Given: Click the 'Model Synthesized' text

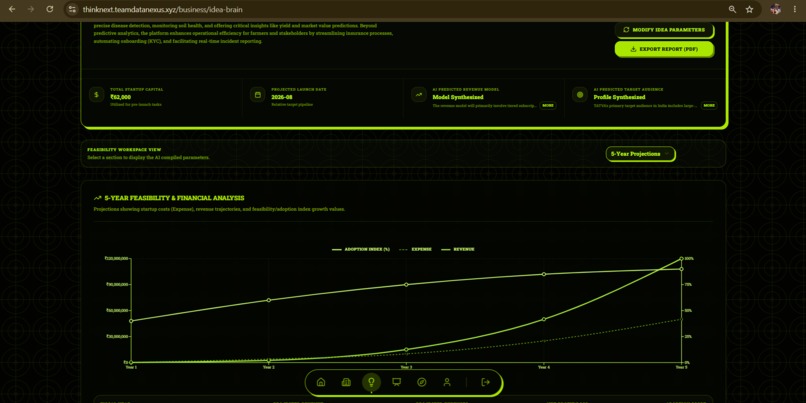Looking at the screenshot, I should 458,97.
